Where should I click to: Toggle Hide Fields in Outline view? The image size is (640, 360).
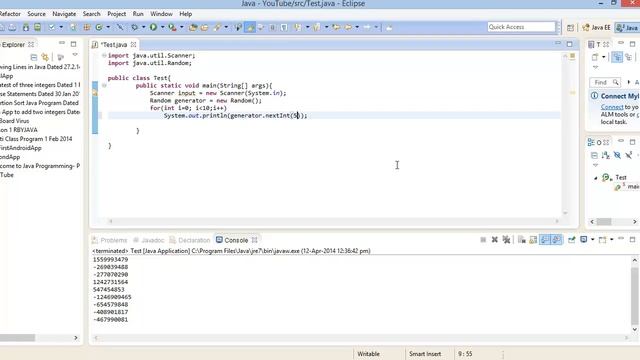[x=617, y=155]
